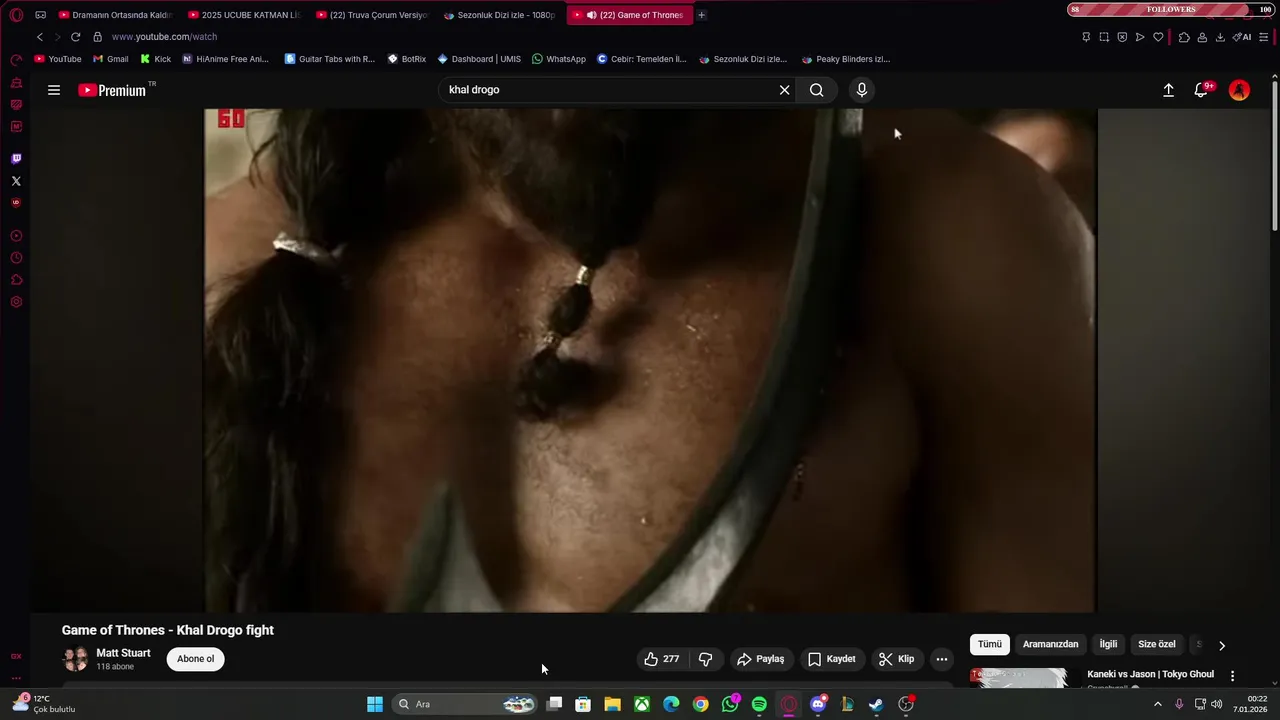Open Opera AI assistant button
The image size is (1280, 720).
(1243, 37)
